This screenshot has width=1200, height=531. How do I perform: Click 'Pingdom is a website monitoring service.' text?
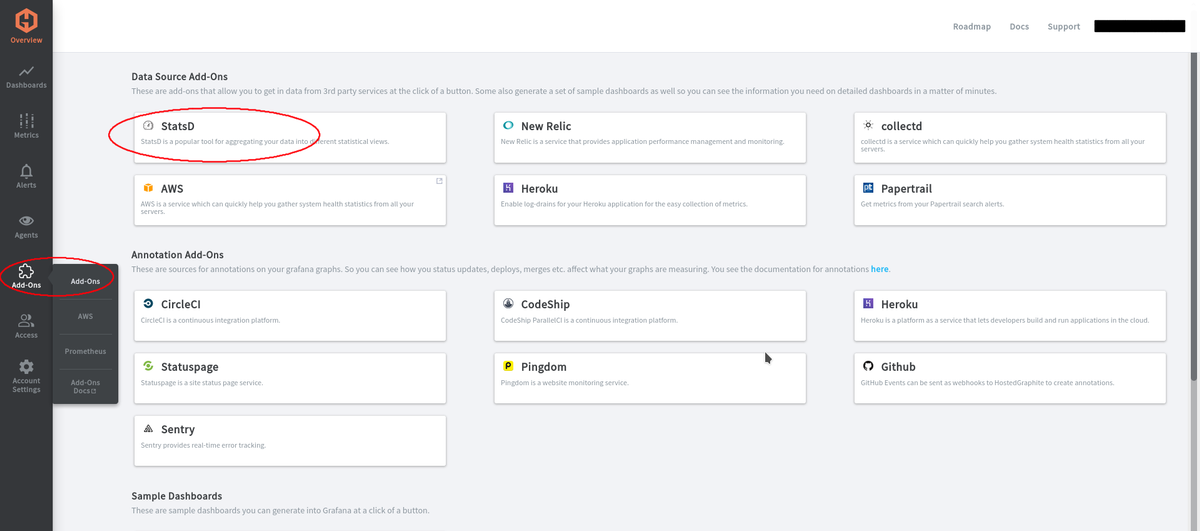564,382
